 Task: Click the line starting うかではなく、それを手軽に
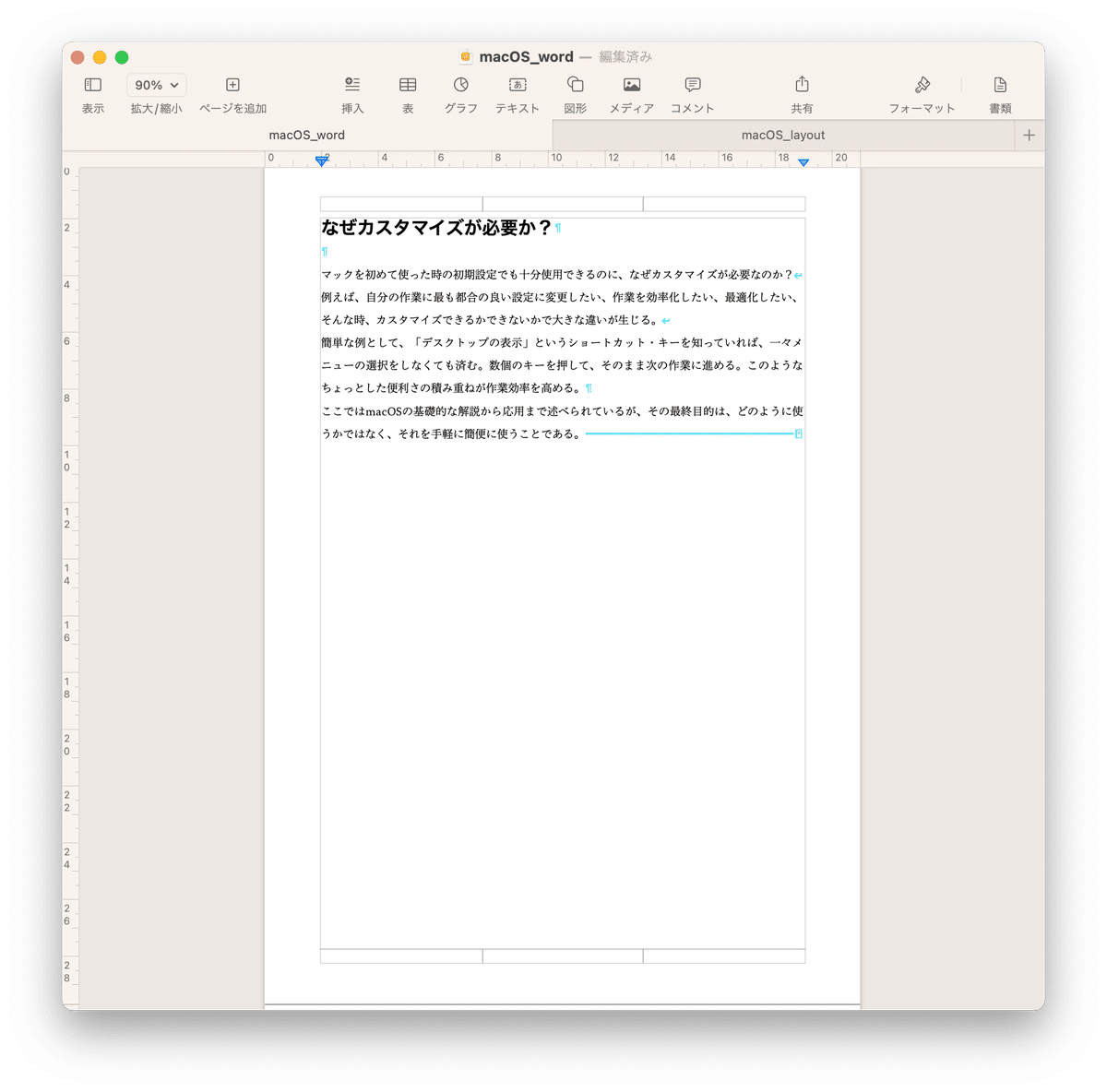452,433
